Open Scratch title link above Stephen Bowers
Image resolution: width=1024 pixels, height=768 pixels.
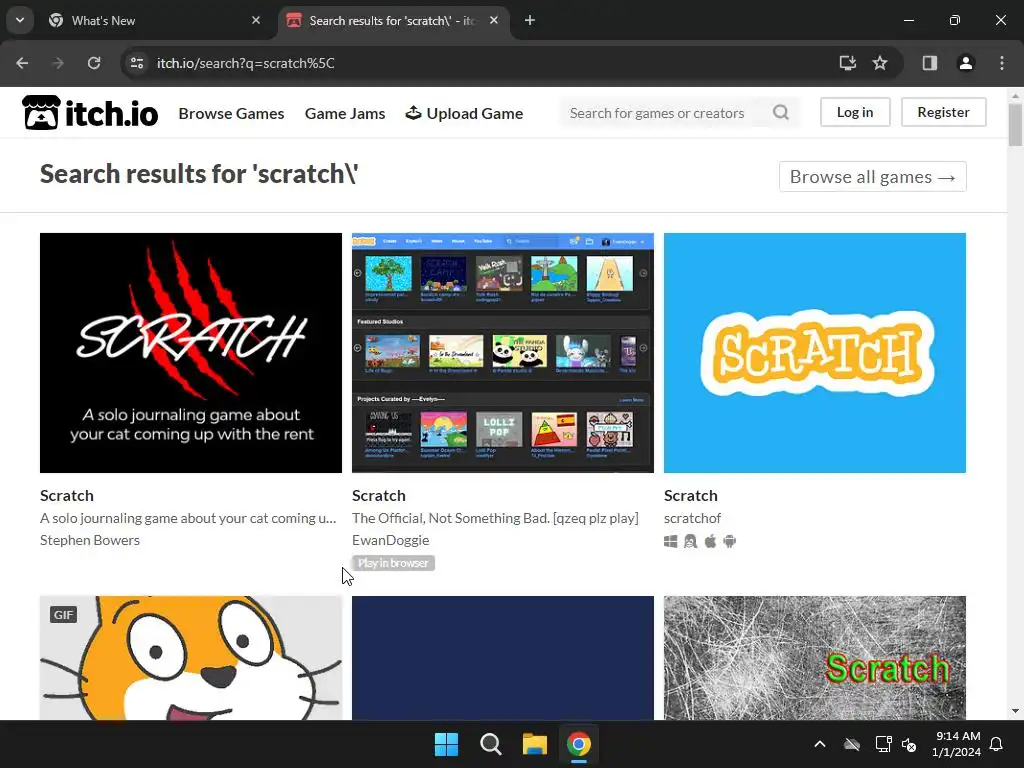point(67,496)
